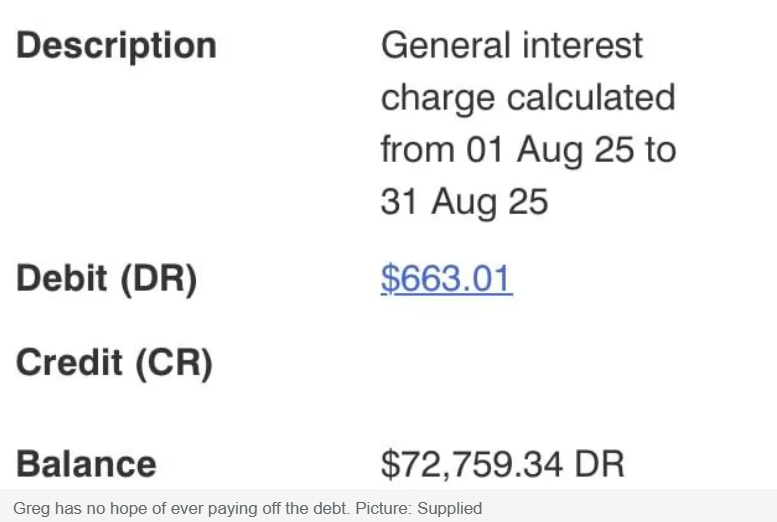Click the word 'debt' in the caption
The image size is (777, 522).
tap(334, 508)
